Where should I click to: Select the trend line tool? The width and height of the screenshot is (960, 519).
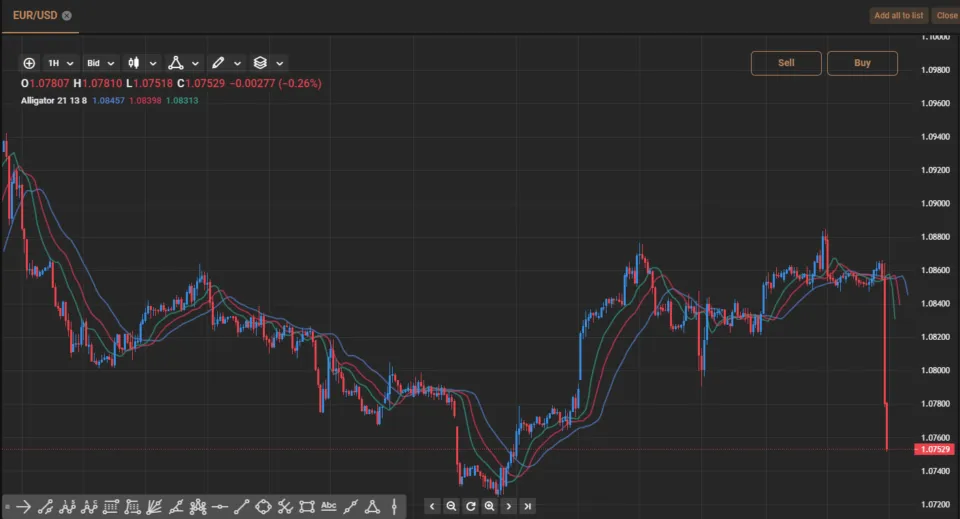click(x=45, y=507)
